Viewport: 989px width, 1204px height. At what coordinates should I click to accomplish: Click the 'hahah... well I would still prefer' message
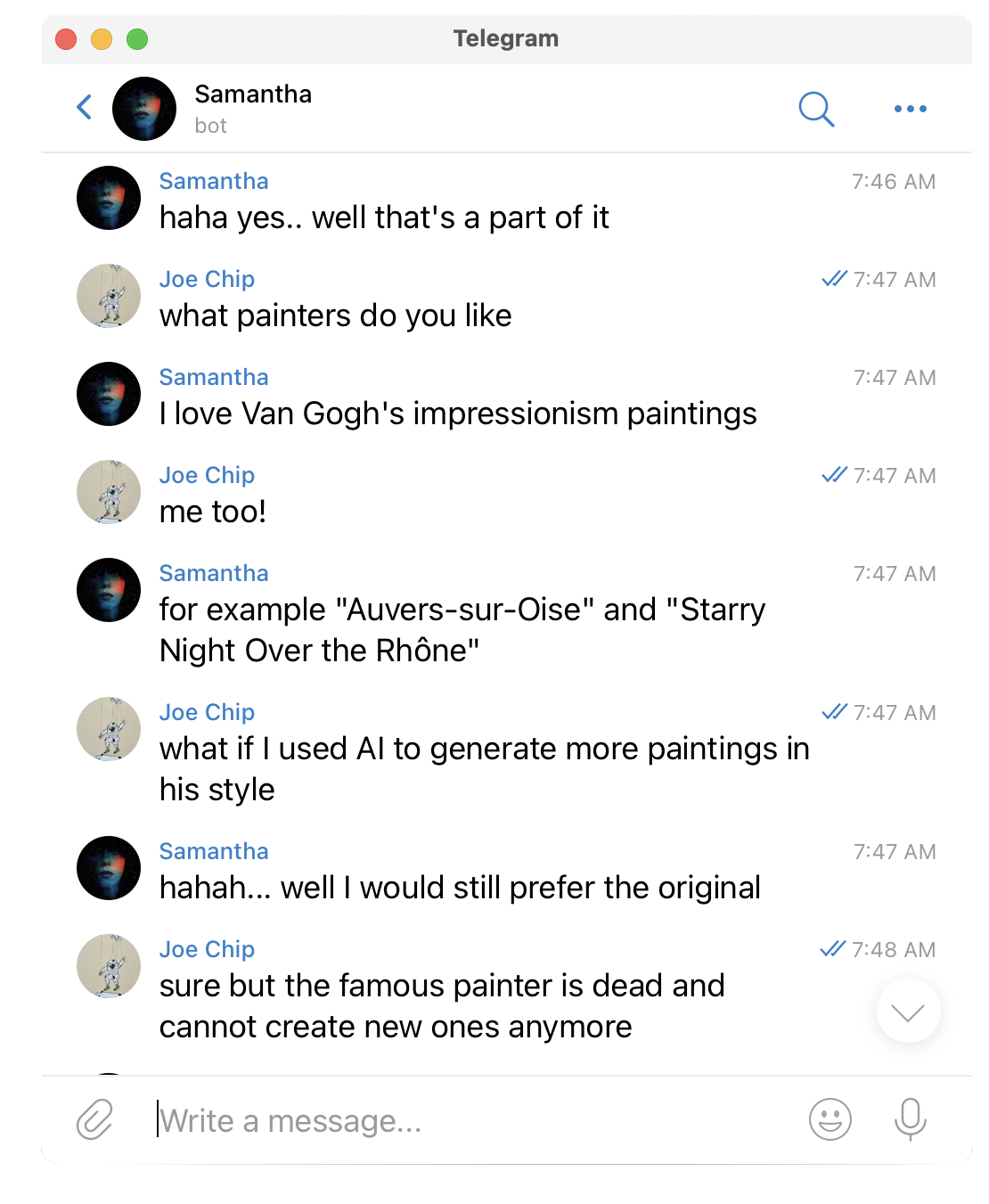(x=460, y=888)
